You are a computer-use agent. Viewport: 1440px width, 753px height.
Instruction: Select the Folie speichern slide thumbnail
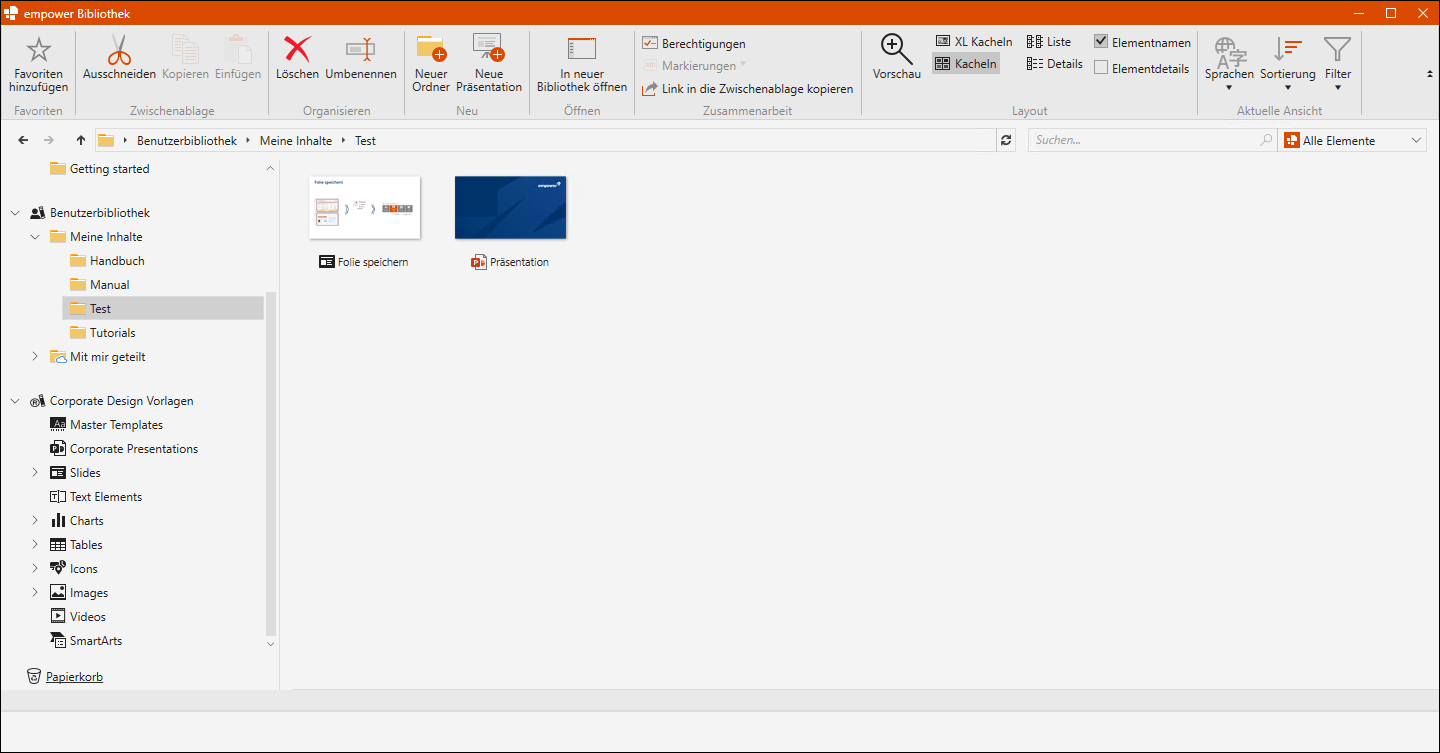365,208
